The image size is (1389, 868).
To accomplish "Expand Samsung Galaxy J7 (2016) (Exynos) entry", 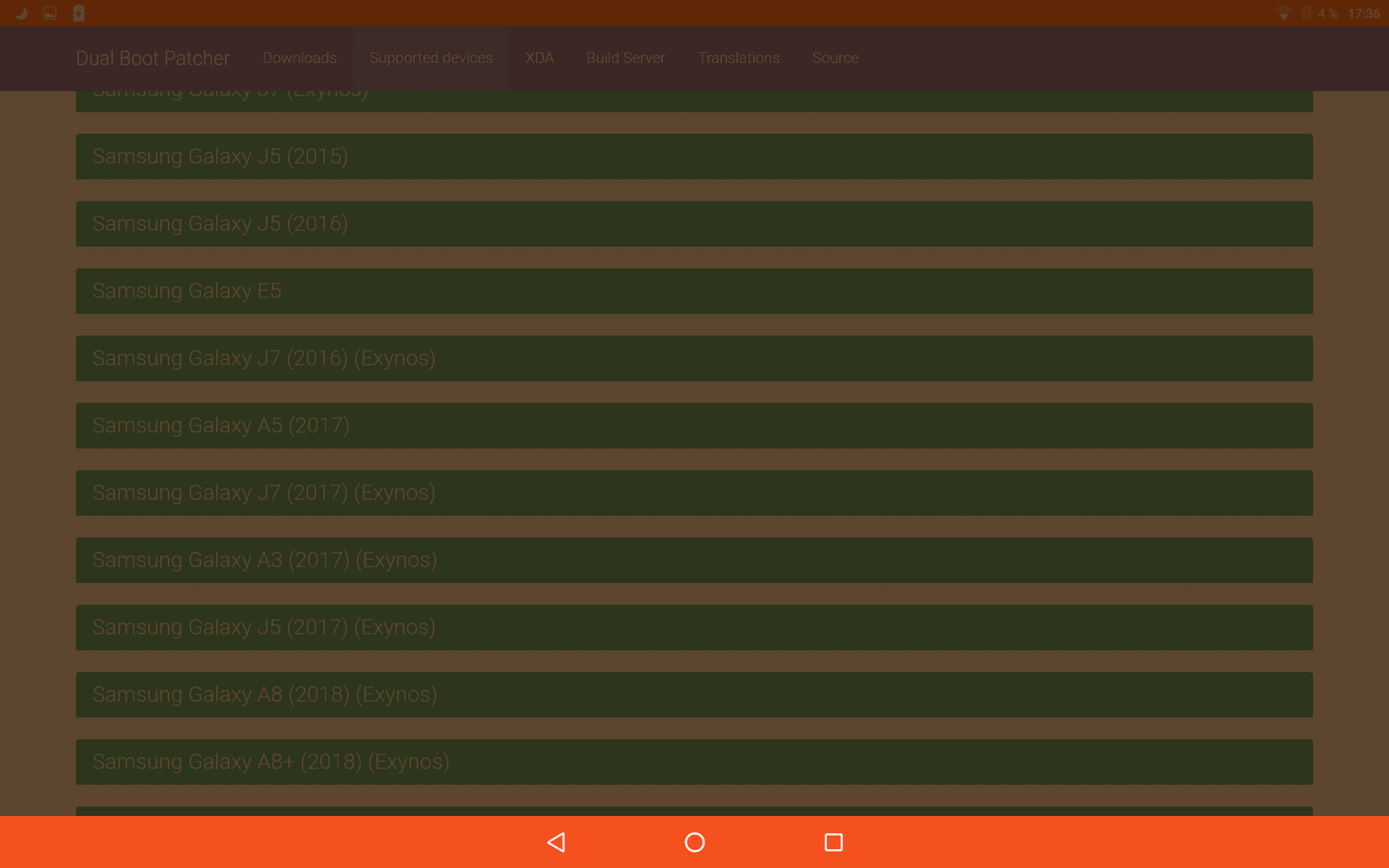I will coord(694,358).
